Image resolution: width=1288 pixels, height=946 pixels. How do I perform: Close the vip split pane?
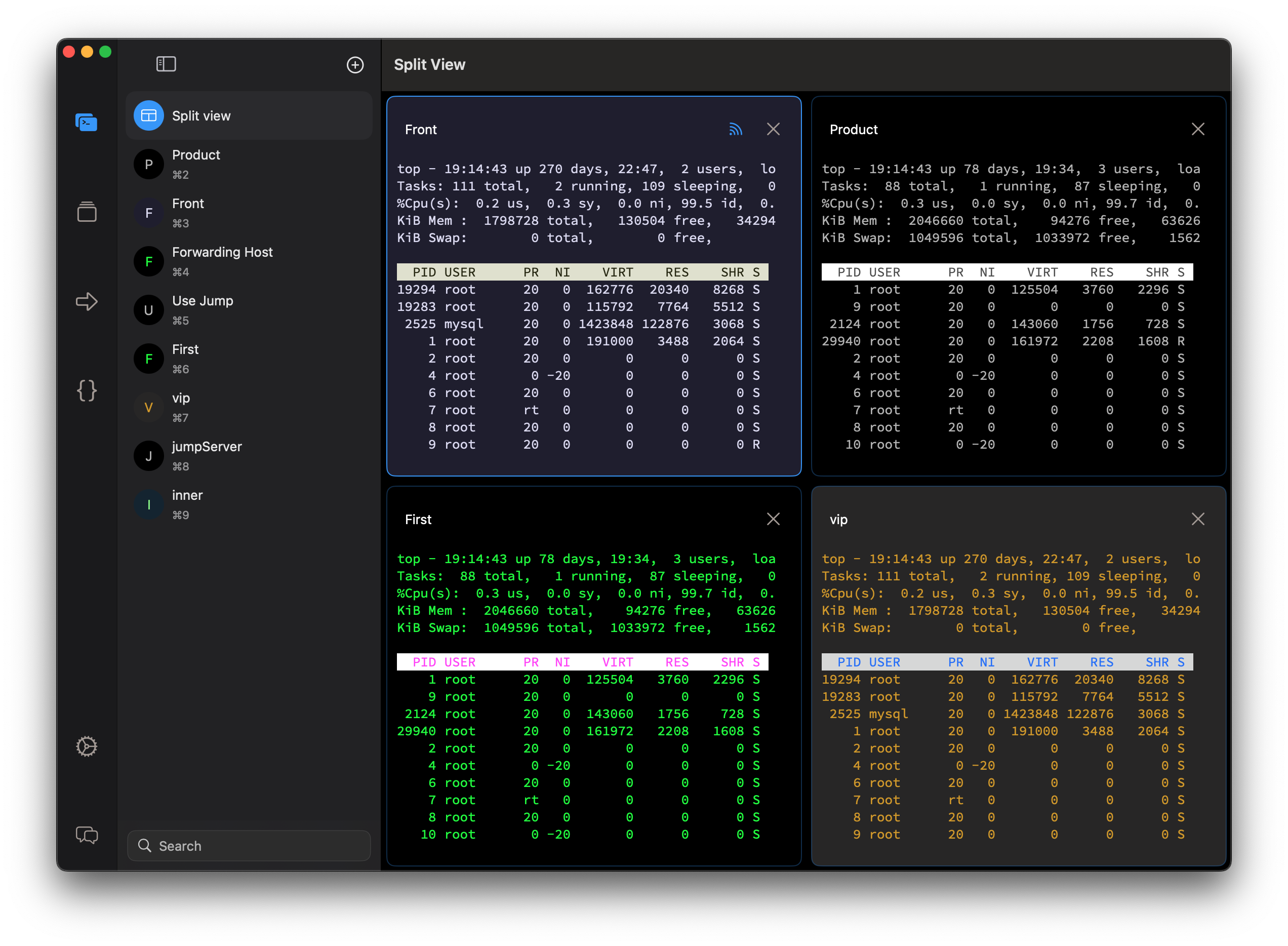click(x=1197, y=520)
